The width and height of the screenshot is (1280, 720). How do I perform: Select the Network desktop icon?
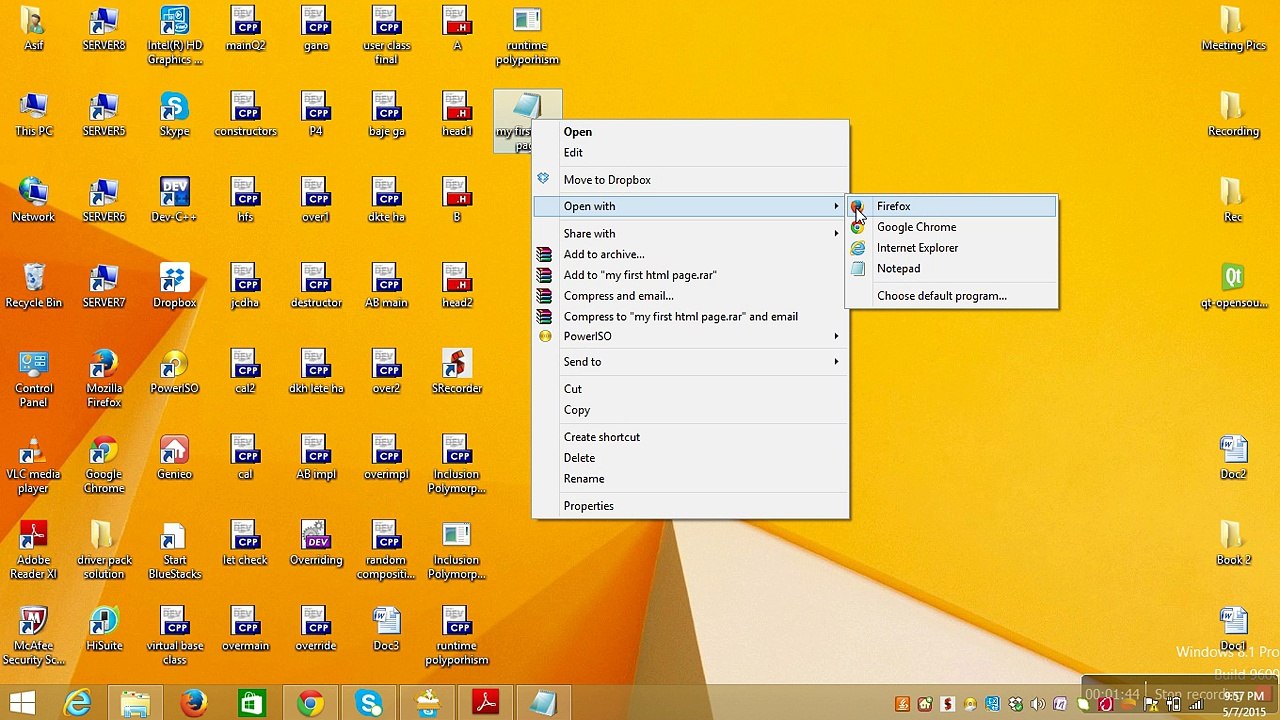33,200
